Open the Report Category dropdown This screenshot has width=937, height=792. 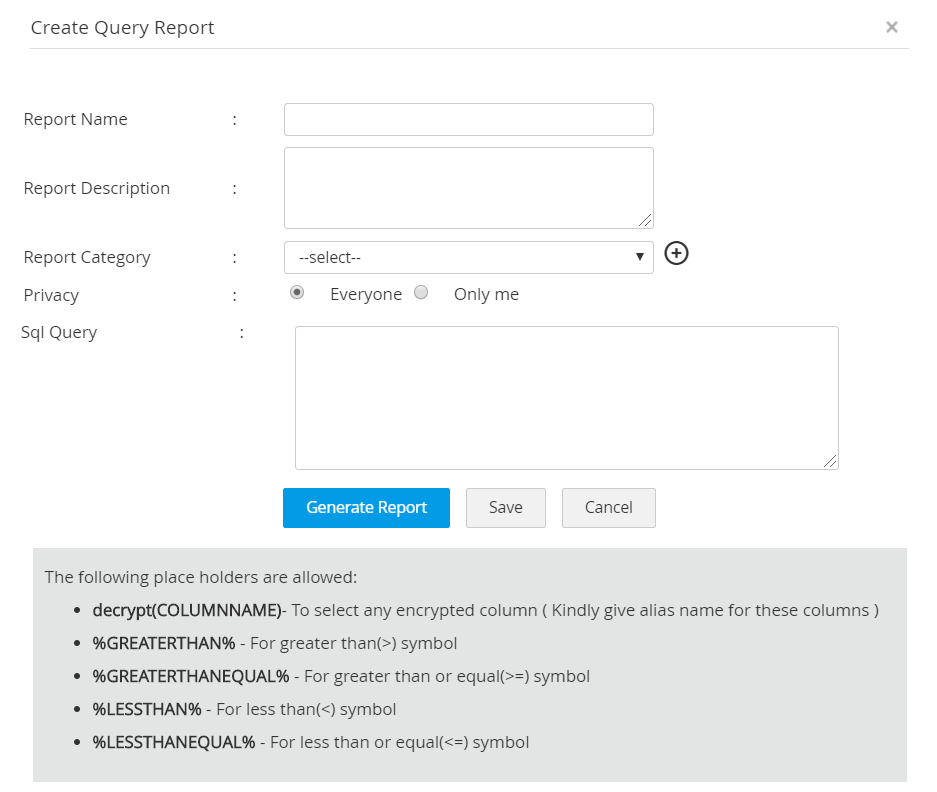pyautogui.click(x=468, y=257)
